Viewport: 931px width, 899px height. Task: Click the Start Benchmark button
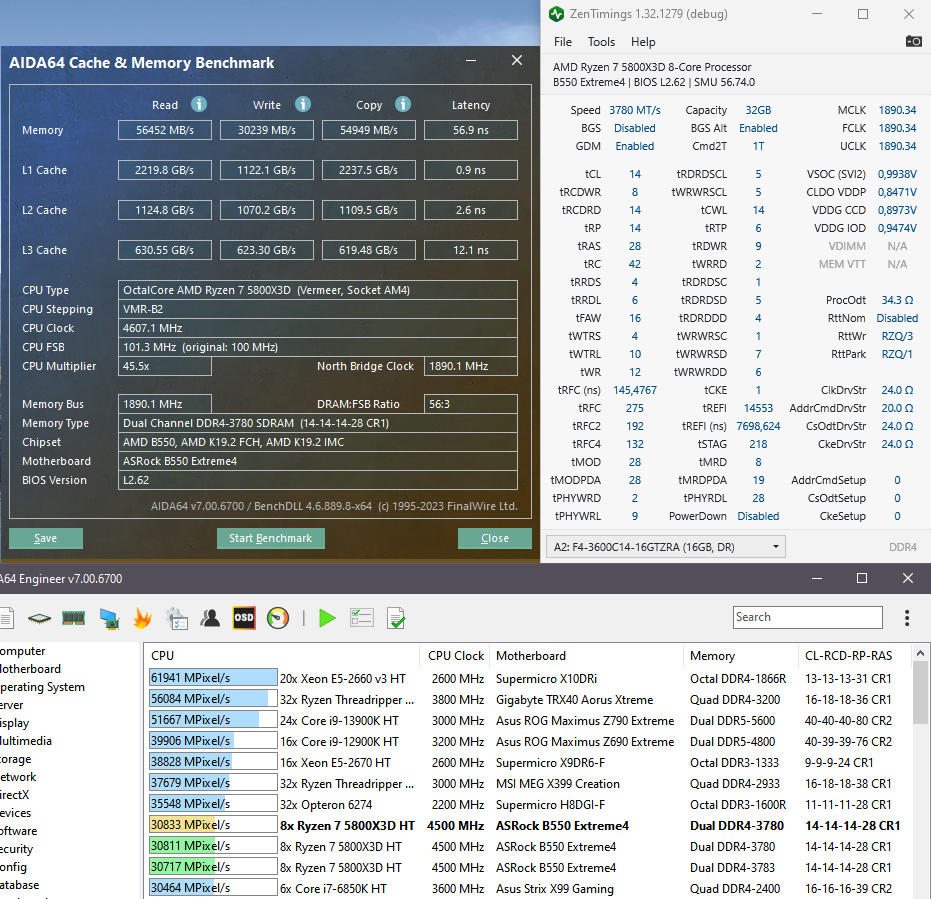tap(271, 538)
